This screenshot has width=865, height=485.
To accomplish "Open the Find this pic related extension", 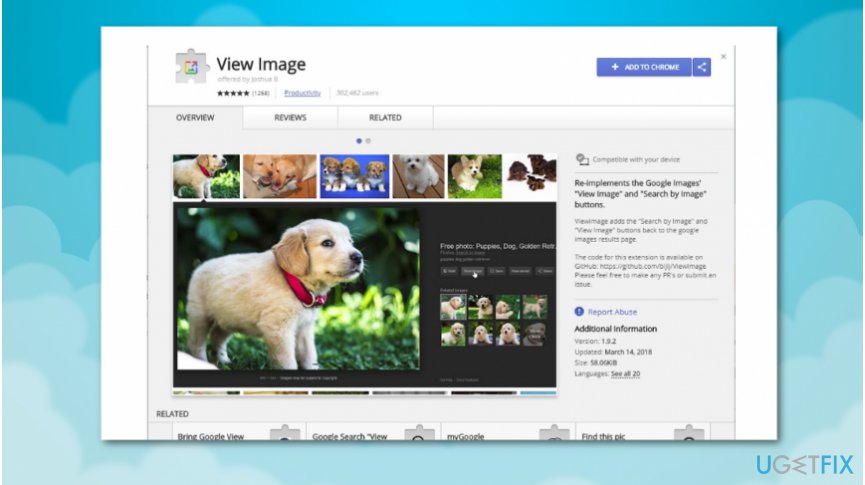I will tap(643, 432).
